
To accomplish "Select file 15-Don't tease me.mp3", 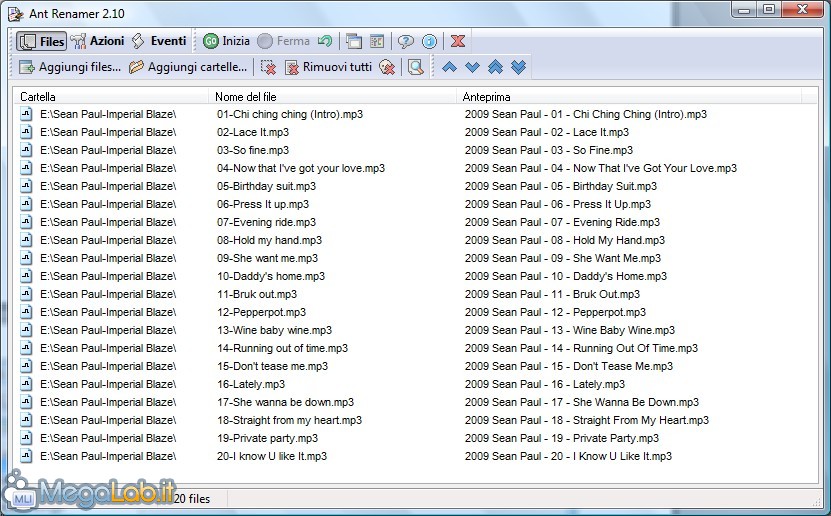I will point(272,367).
